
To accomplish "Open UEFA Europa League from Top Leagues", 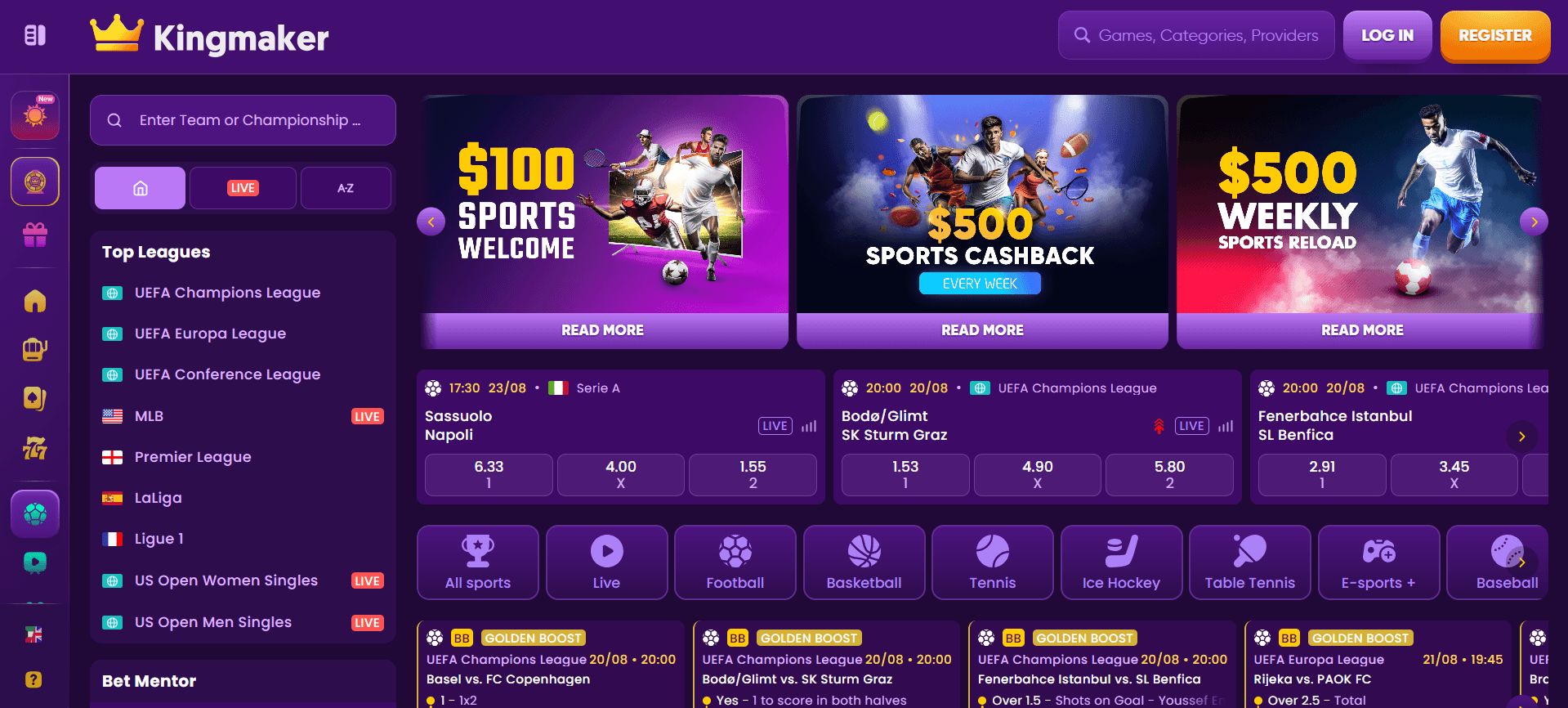I will [x=210, y=334].
